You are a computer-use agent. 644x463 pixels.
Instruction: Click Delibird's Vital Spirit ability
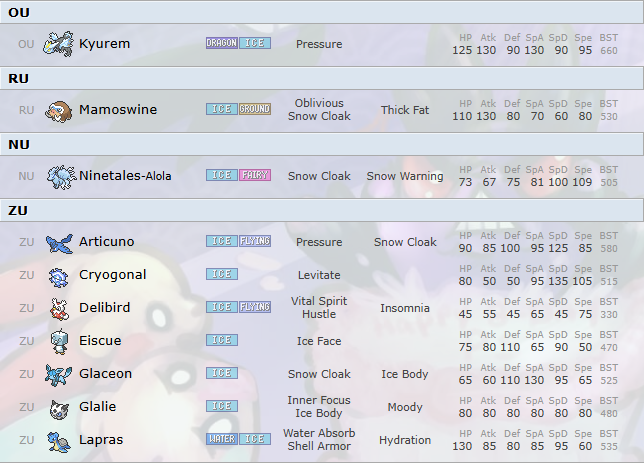click(x=319, y=301)
